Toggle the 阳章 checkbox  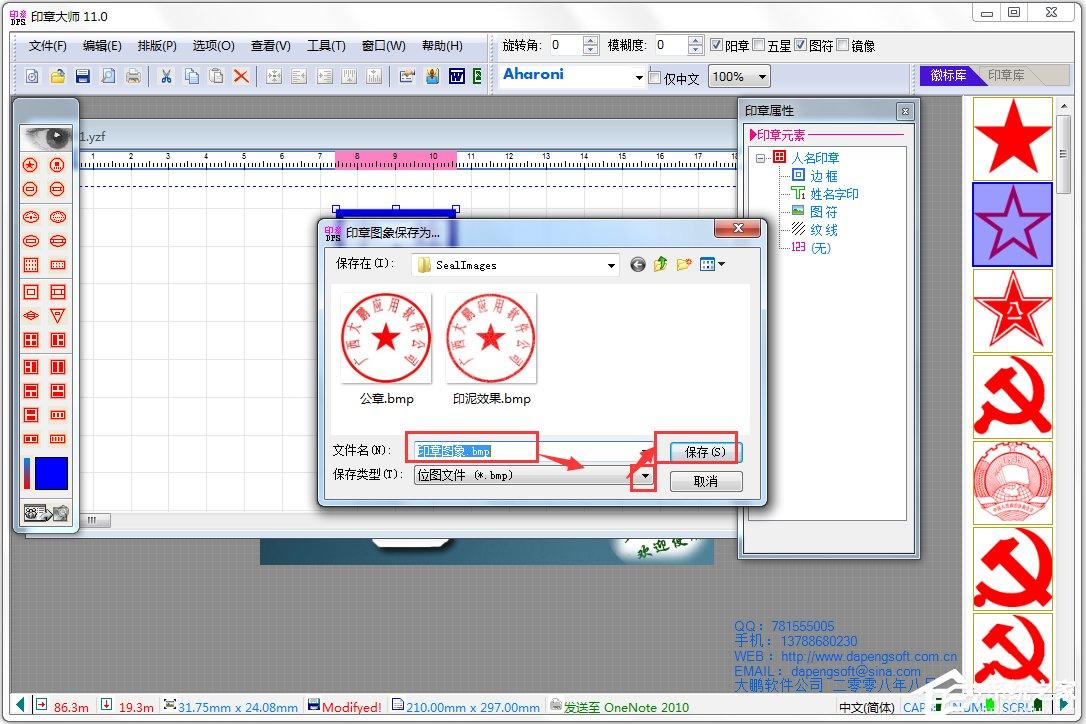pyautogui.click(x=716, y=45)
